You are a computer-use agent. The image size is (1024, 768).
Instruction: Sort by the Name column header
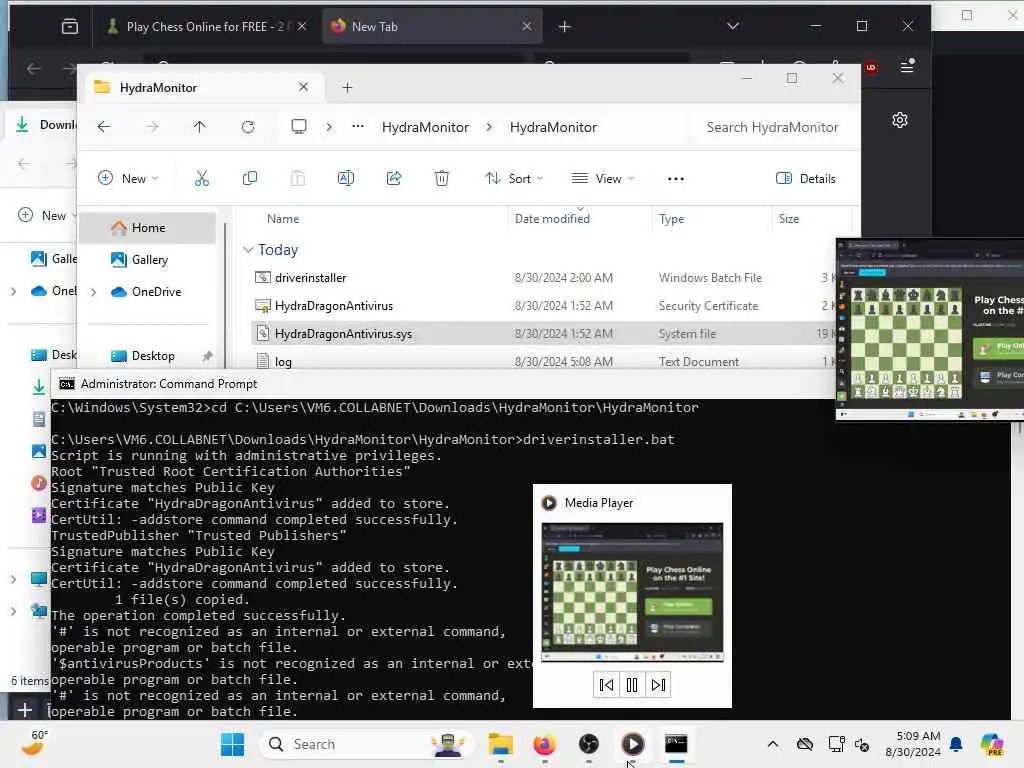pos(283,219)
